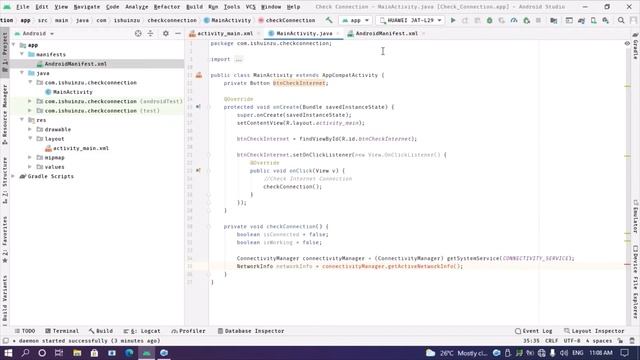Screen dimensions: 640x360
Task: Click the inspections eye icon in editor corner
Action: coord(627,43)
